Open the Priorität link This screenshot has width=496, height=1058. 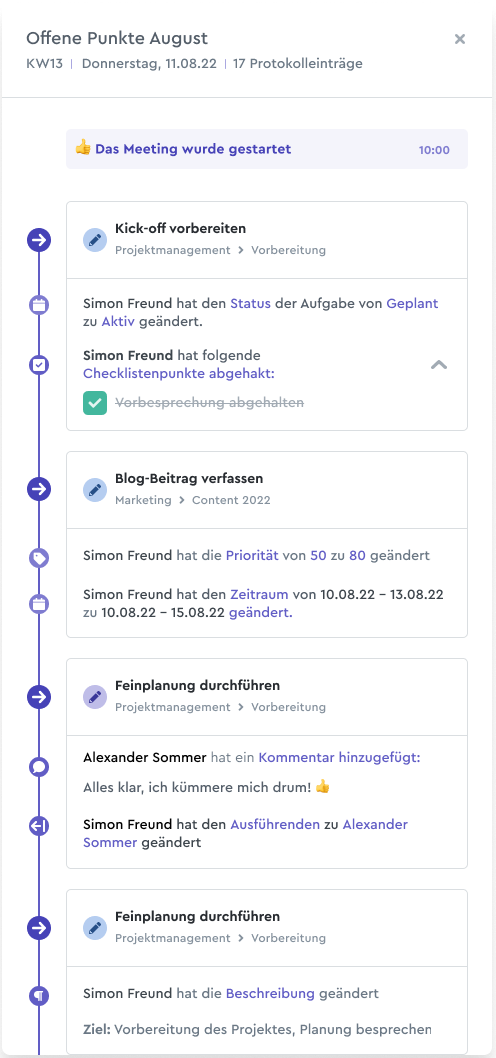[252, 557]
